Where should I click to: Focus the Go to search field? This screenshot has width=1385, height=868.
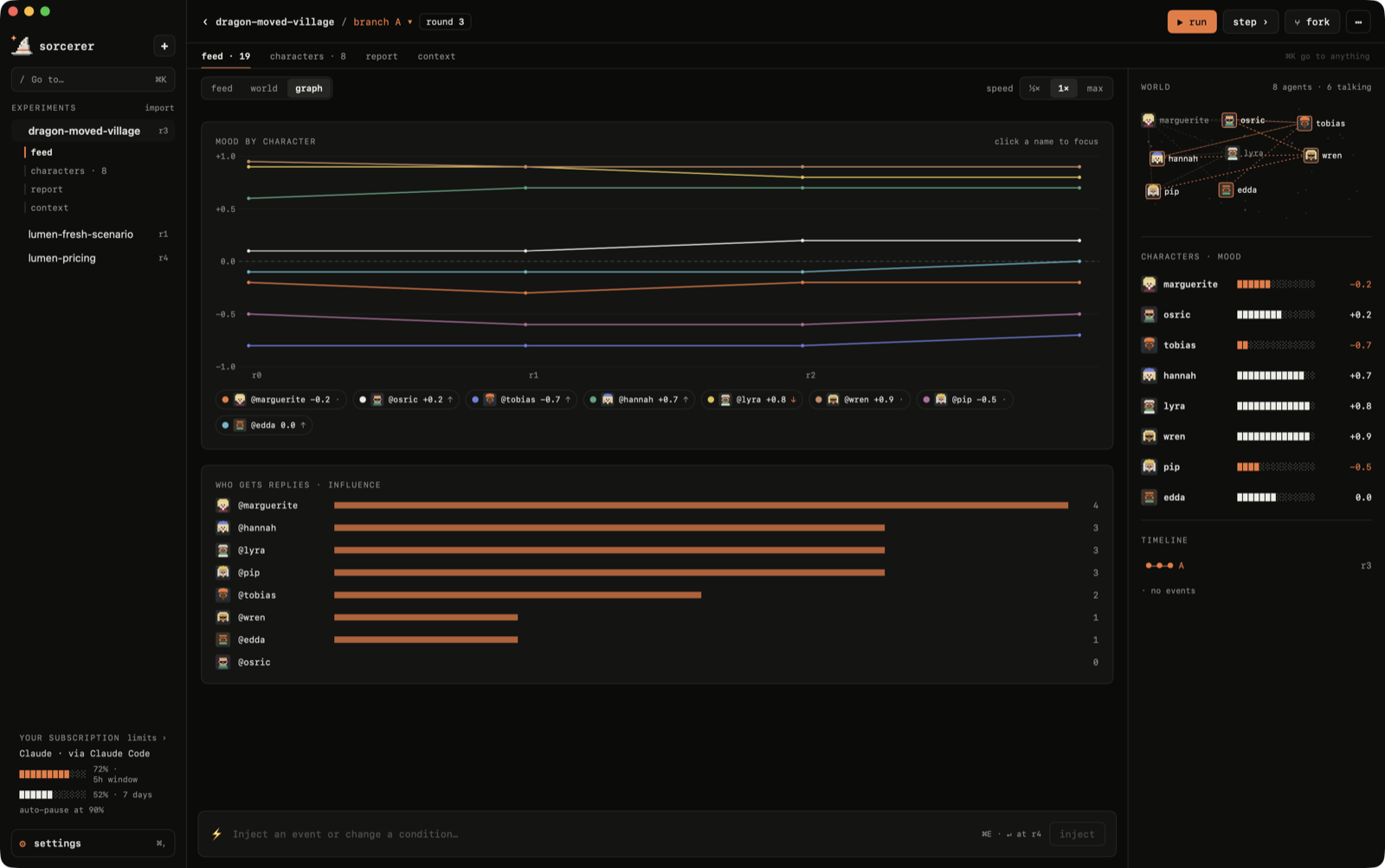tap(93, 80)
